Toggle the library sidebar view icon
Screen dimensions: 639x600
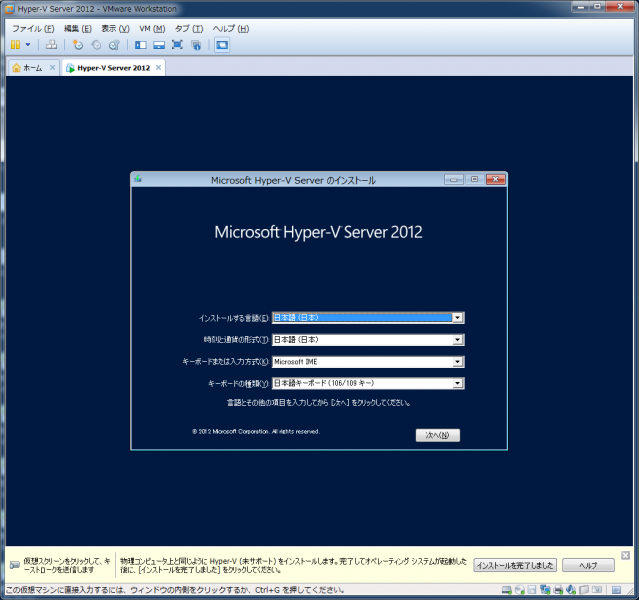(141, 45)
